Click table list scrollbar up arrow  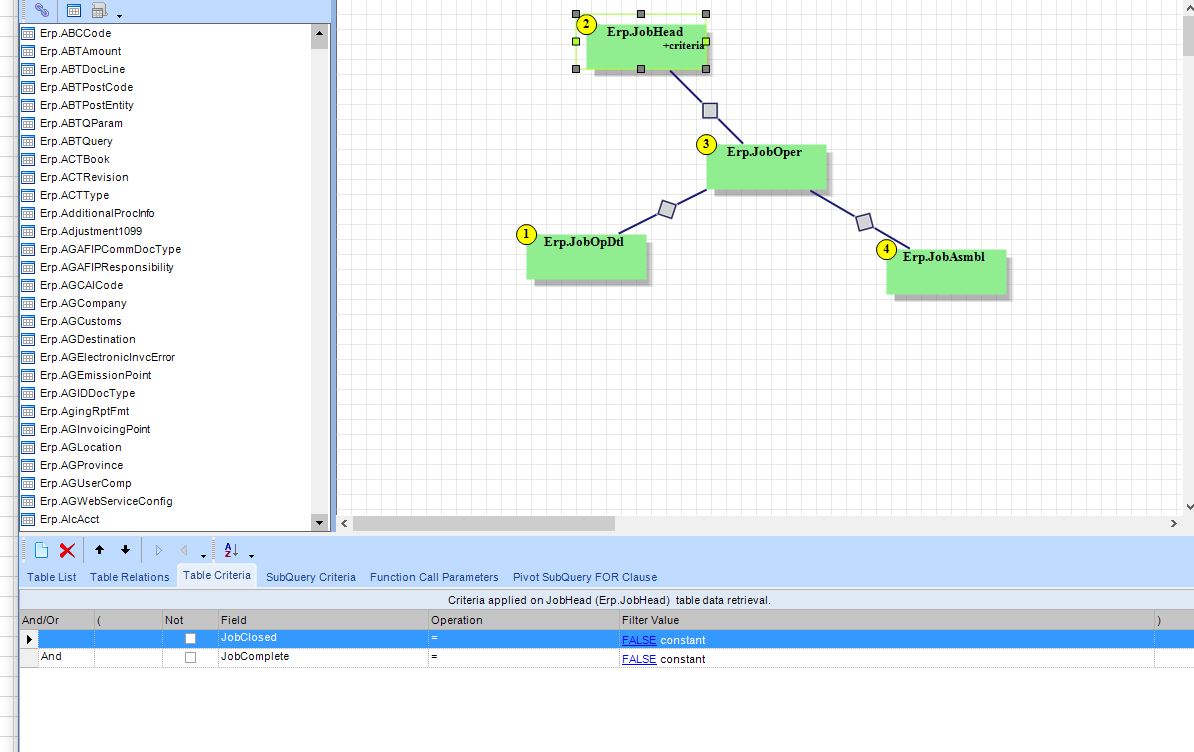[320, 33]
